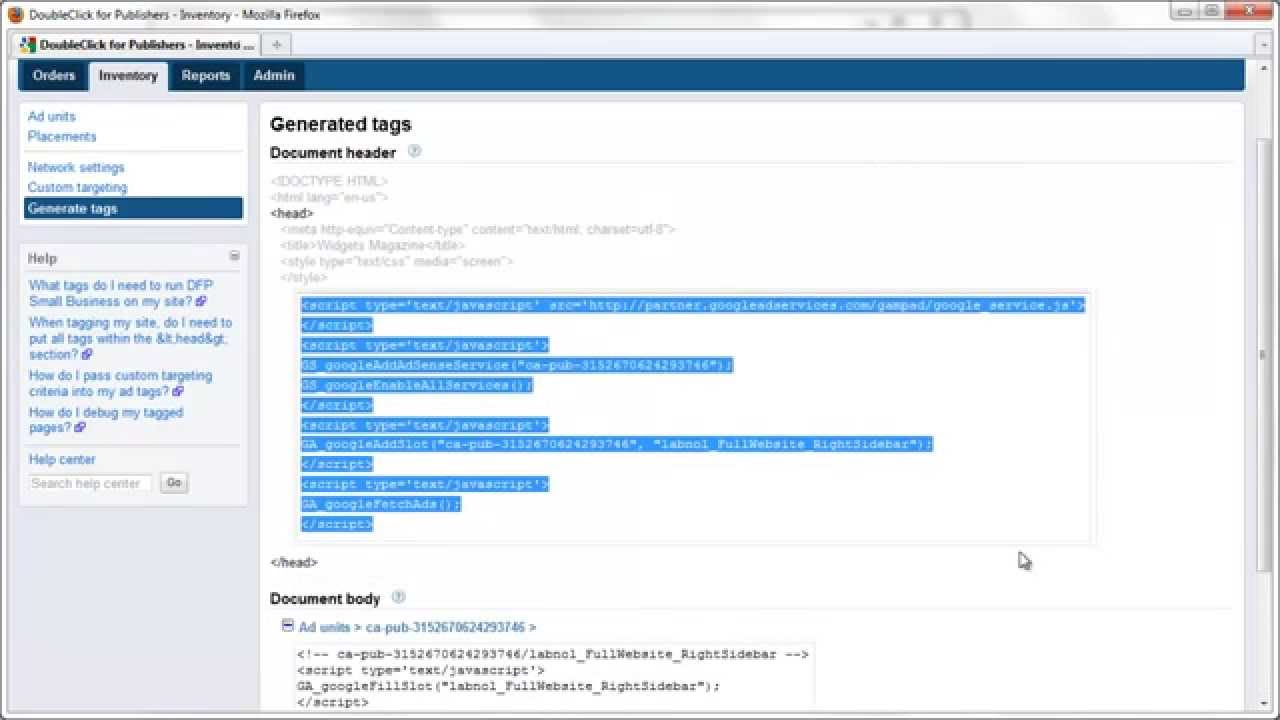
Task: Click the Search help center field
Action: pos(90,483)
